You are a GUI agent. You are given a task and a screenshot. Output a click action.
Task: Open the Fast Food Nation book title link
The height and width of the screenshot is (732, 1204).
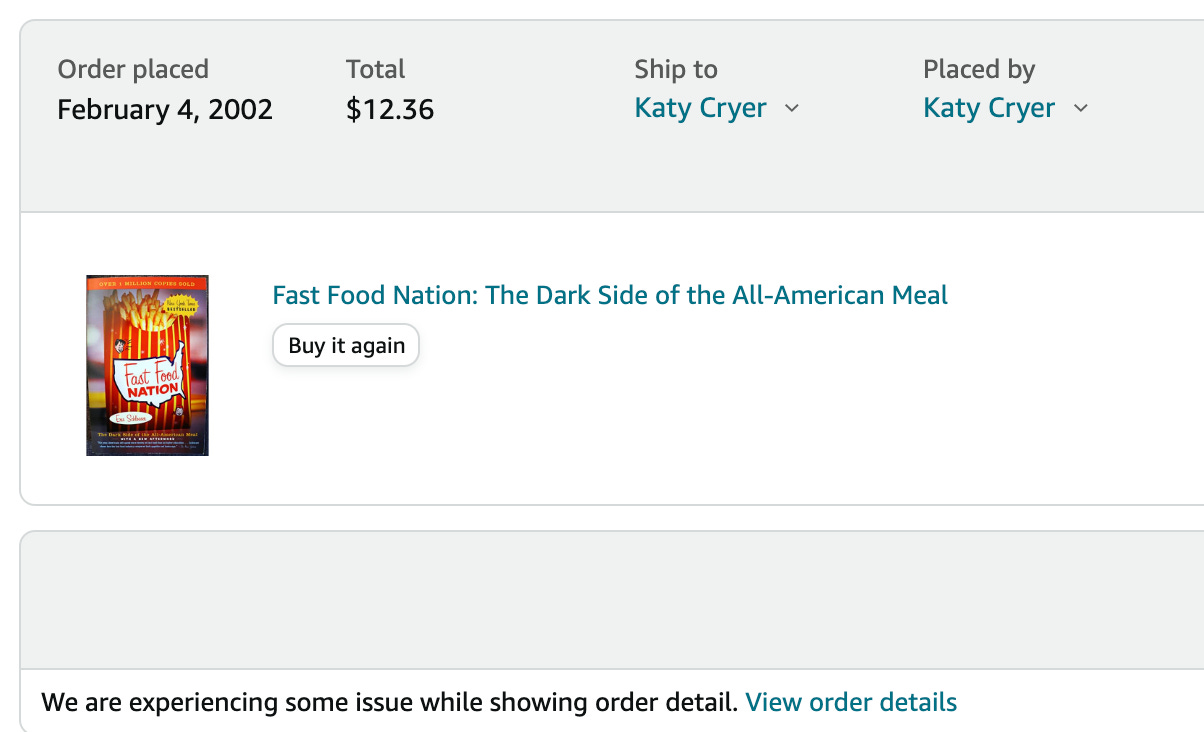tap(610, 296)
